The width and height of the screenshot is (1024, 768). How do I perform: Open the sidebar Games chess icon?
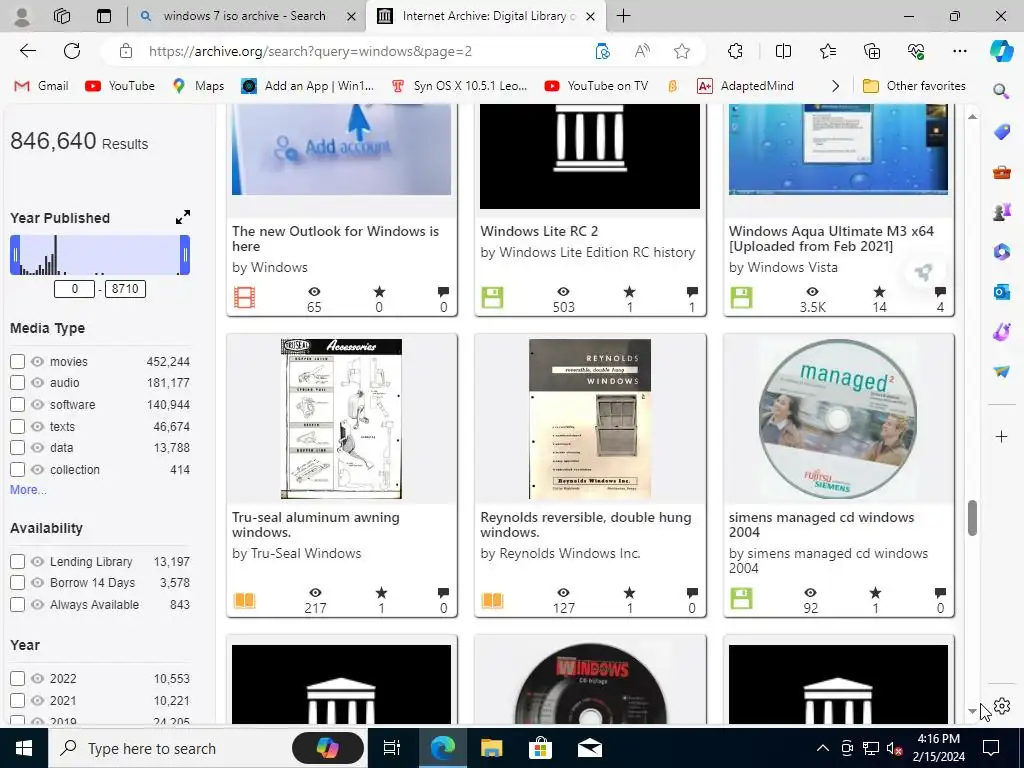[x=1001, y=212]
